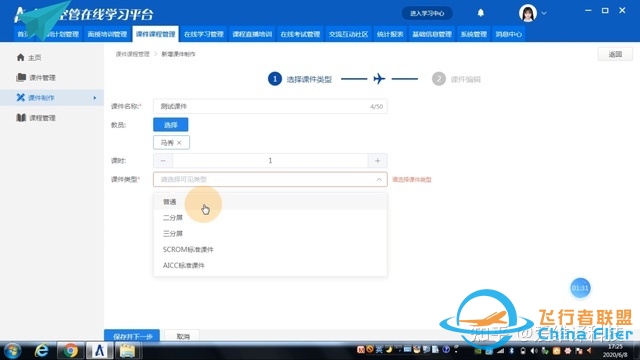
Task: Open the 在线学习管理 tab
Action: (204, 34)
